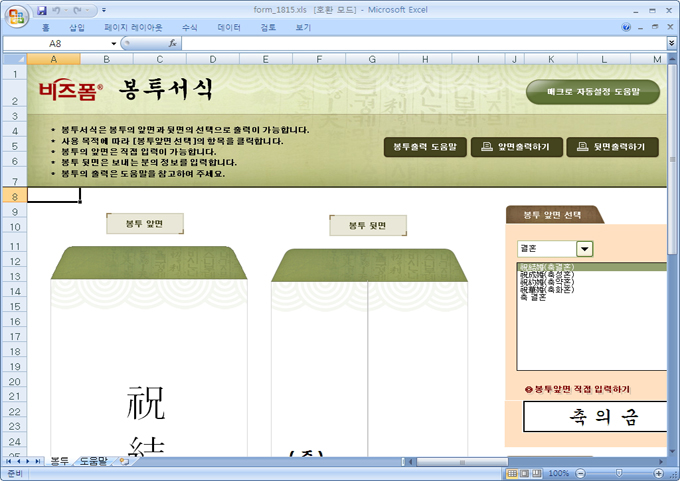
Task: Open the Office button menu
Action: (14, 13)
